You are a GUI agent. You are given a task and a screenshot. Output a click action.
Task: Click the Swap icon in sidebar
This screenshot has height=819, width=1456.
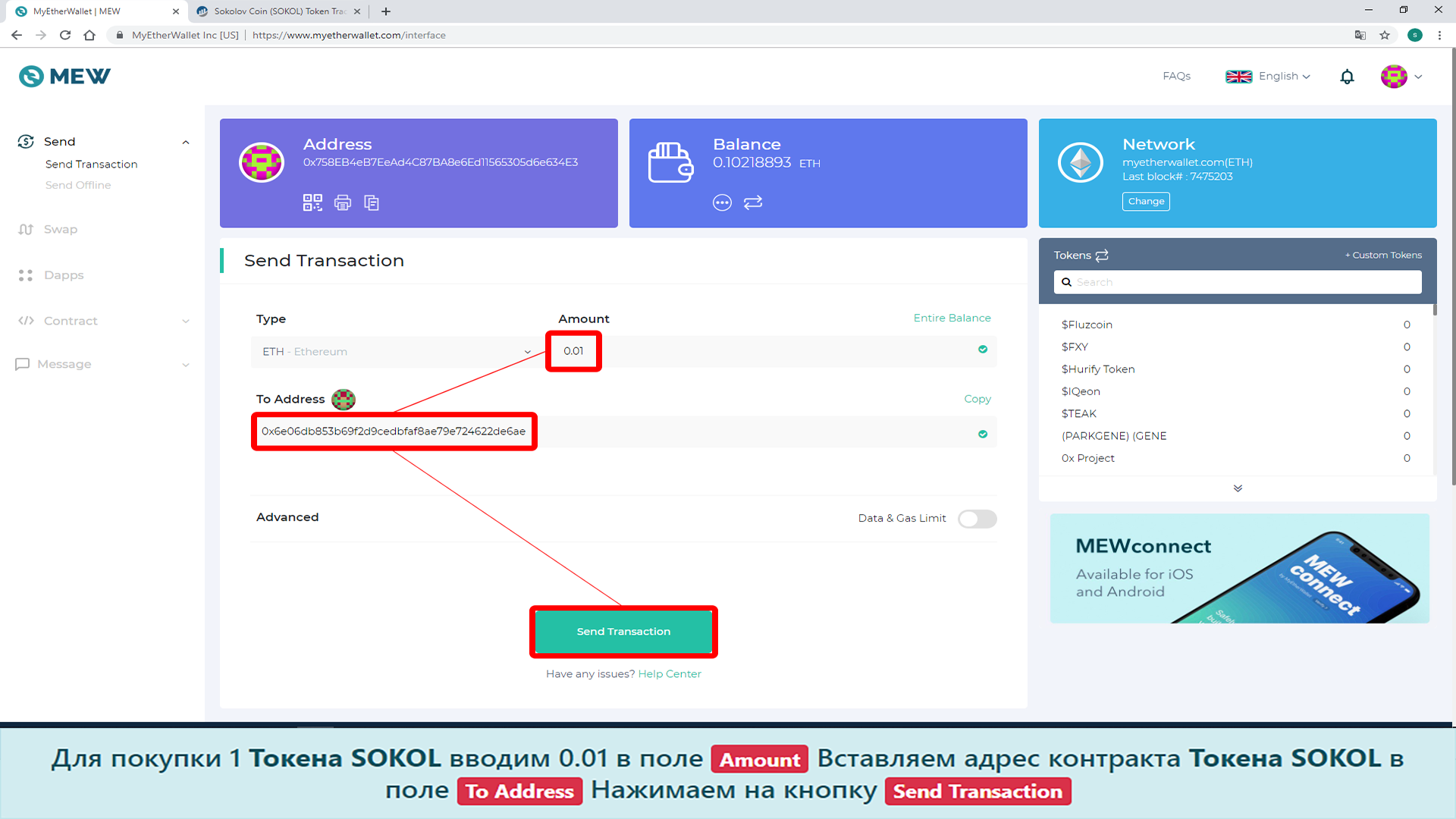point(26,230)
